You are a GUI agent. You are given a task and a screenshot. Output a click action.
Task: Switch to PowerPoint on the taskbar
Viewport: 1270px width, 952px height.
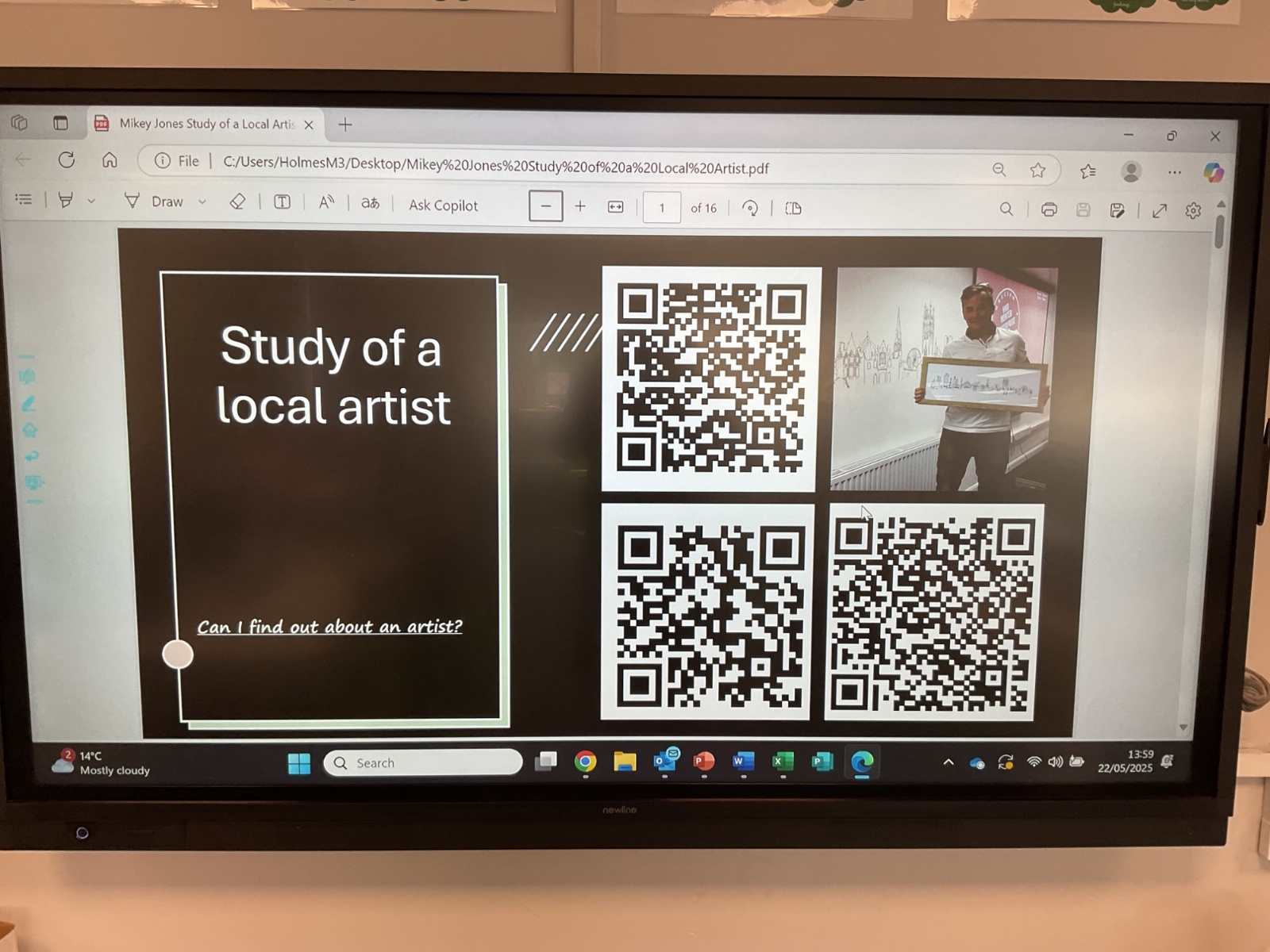[x=703, y=762]
